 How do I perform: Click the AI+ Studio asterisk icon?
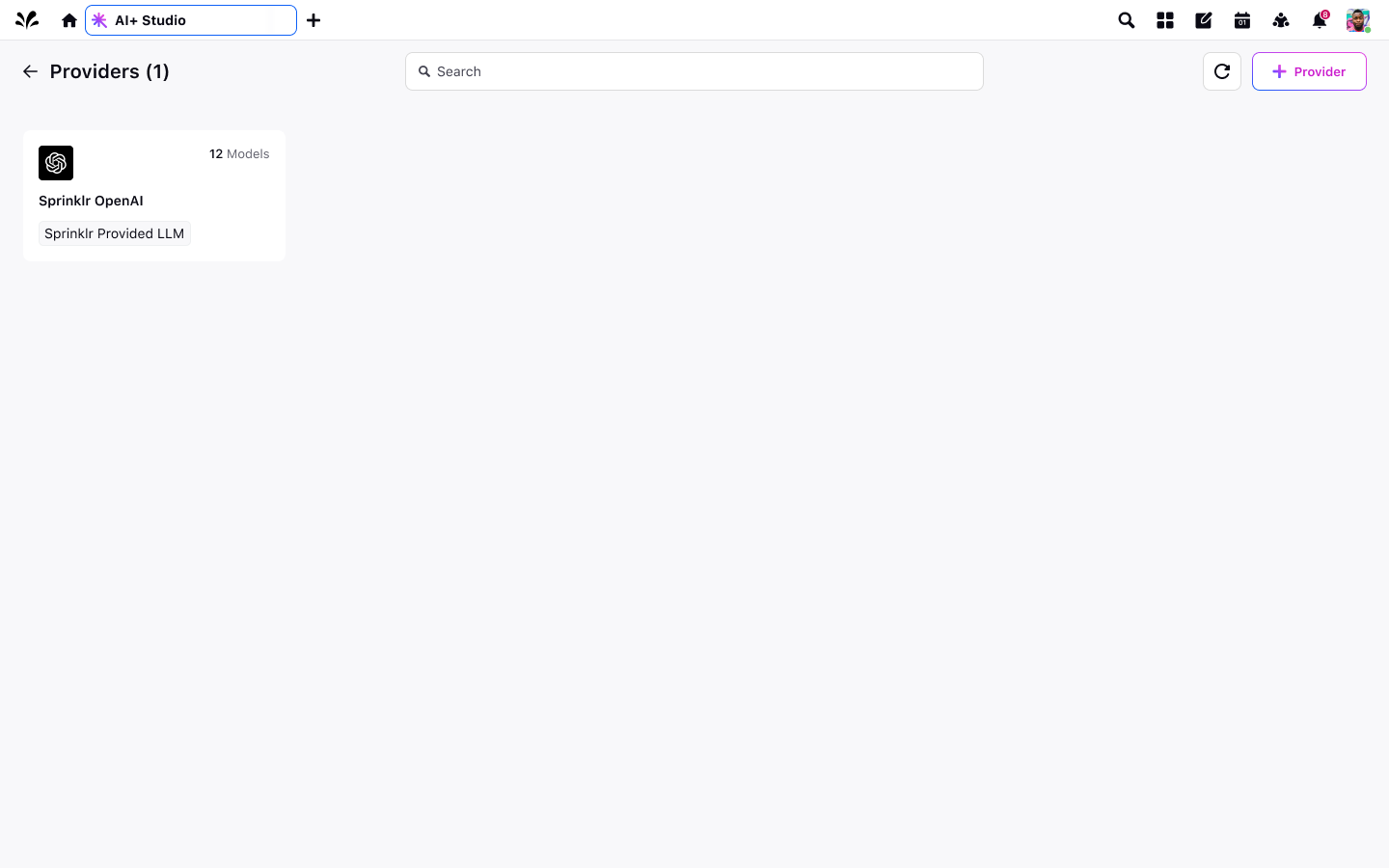point(99,20)
